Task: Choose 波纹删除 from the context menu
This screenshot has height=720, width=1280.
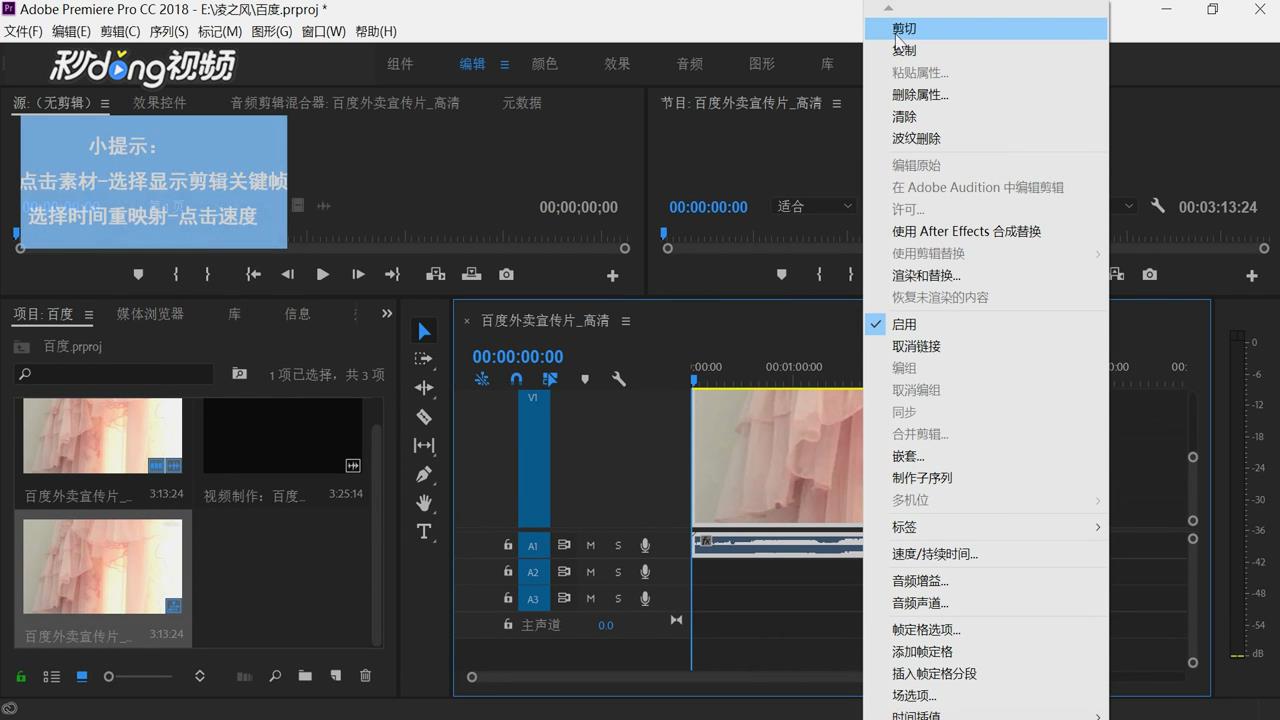Action: (x=986, y=139)
